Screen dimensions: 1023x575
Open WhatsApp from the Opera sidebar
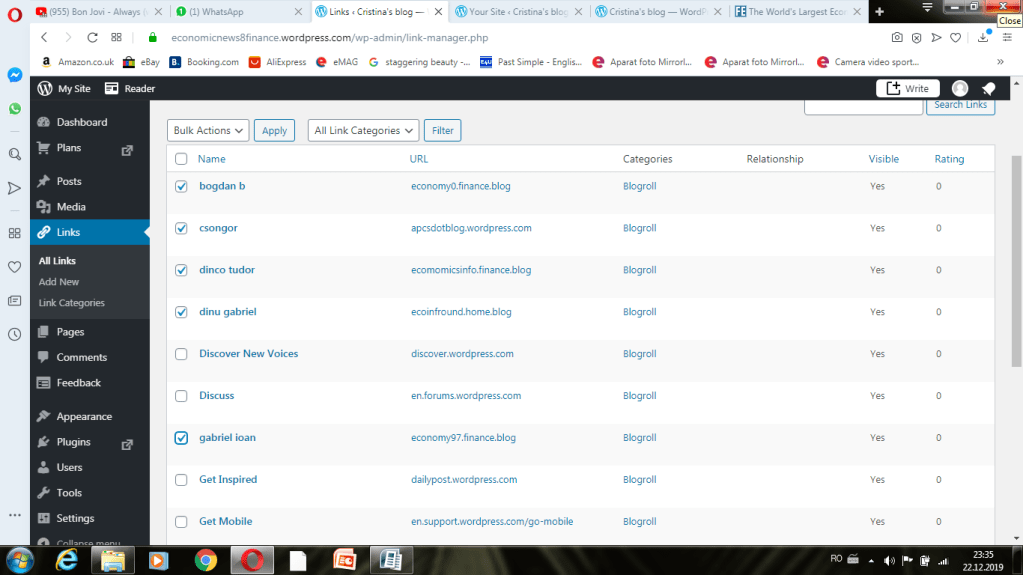coord(15,109)
